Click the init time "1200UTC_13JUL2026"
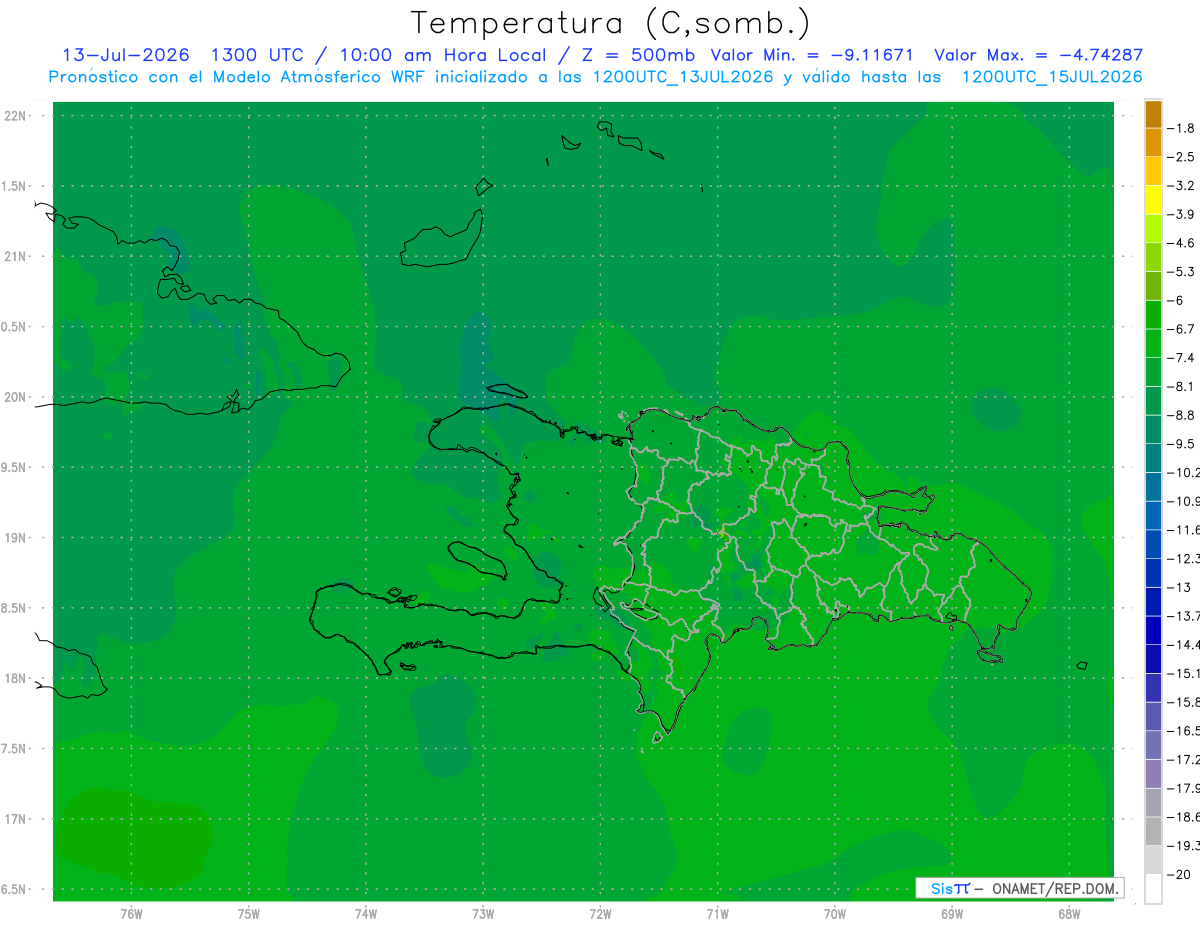1200x927 pixels. tap(683, 77)
